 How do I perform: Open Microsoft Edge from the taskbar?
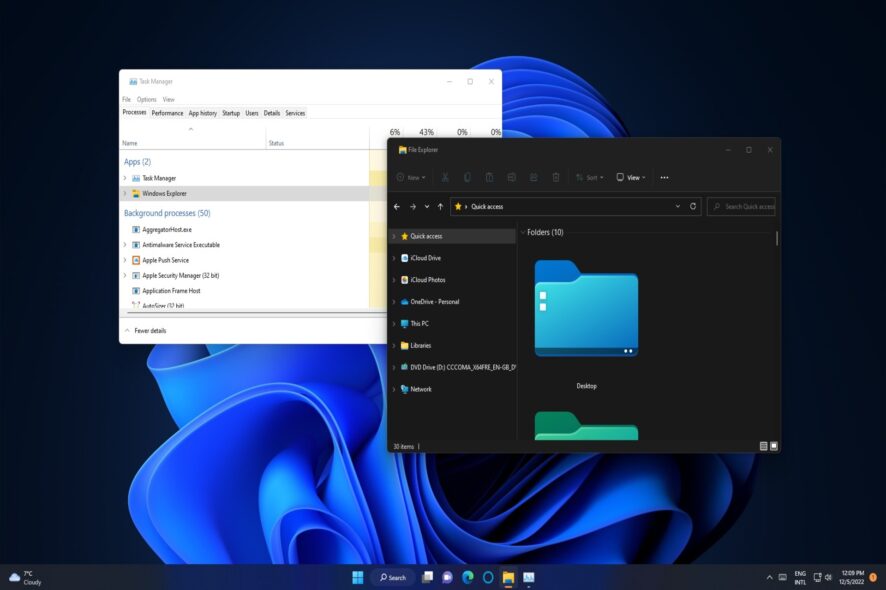(467, 577)
